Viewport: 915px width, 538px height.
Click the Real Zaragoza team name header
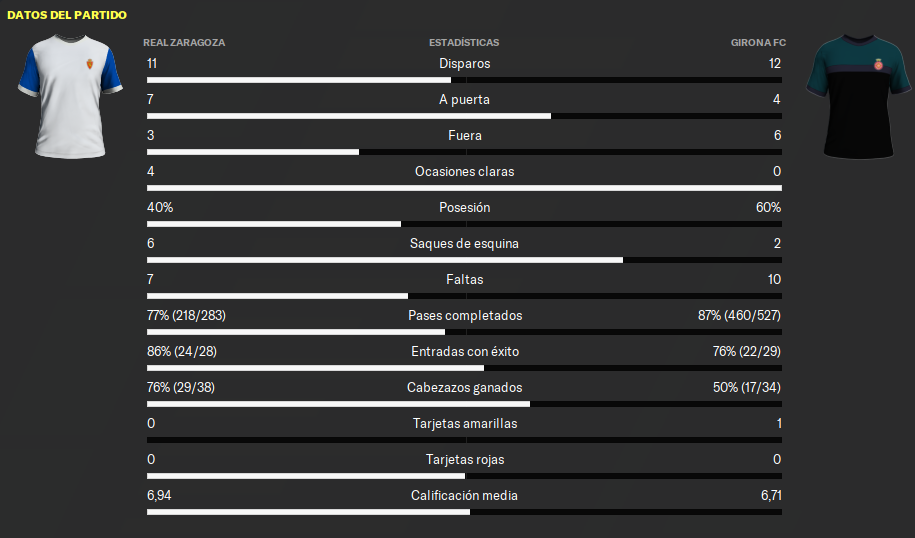(184, 43)
